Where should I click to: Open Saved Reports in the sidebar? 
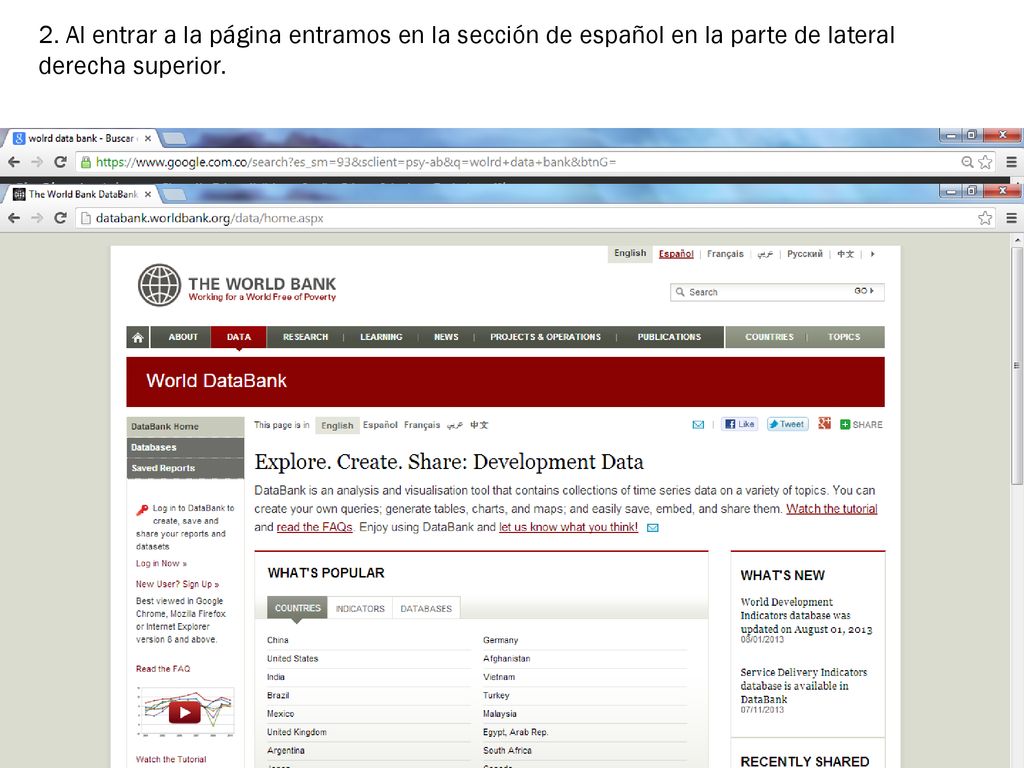tap(185, 468)
